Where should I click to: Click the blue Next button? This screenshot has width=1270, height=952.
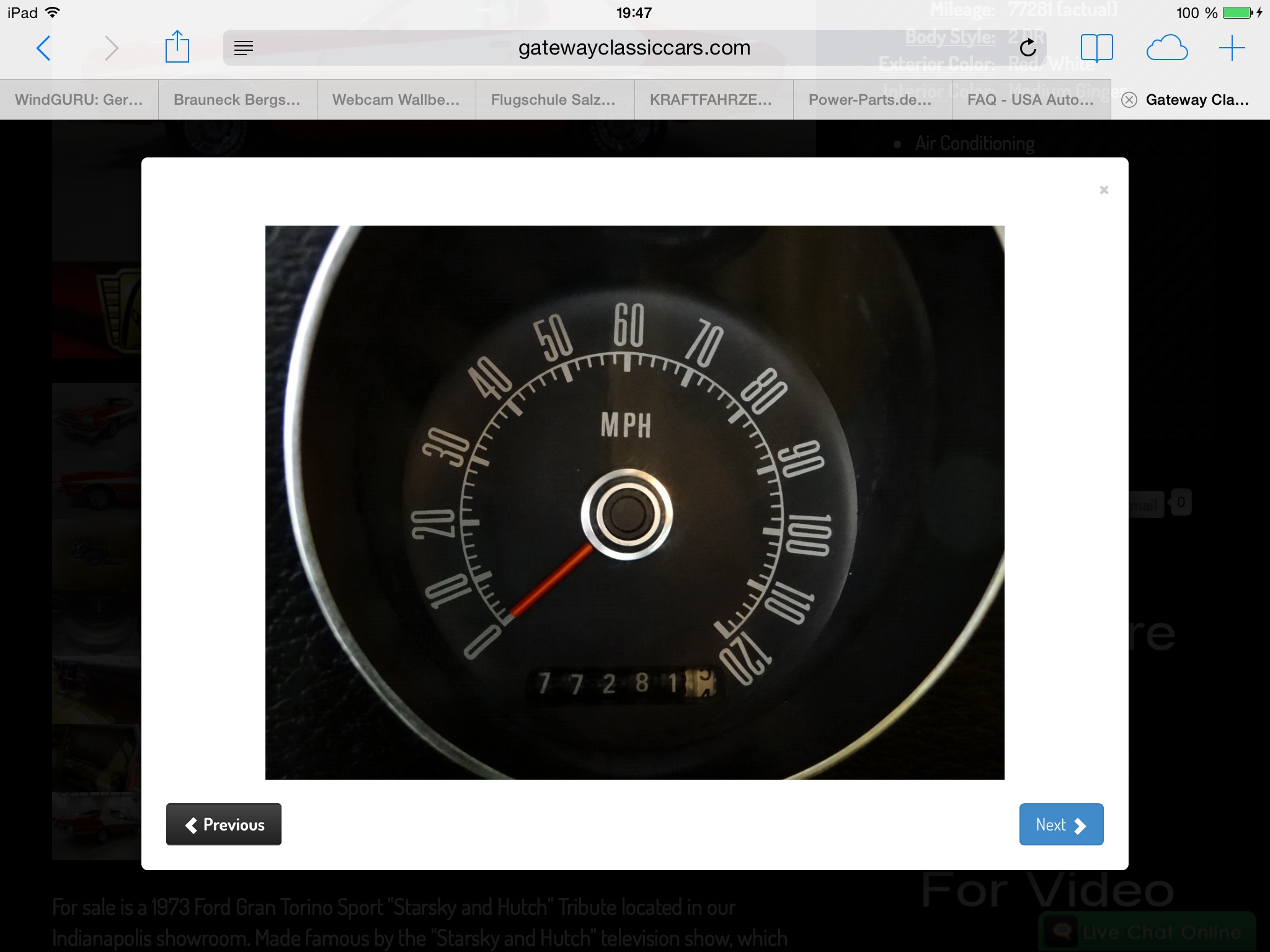1061,824
